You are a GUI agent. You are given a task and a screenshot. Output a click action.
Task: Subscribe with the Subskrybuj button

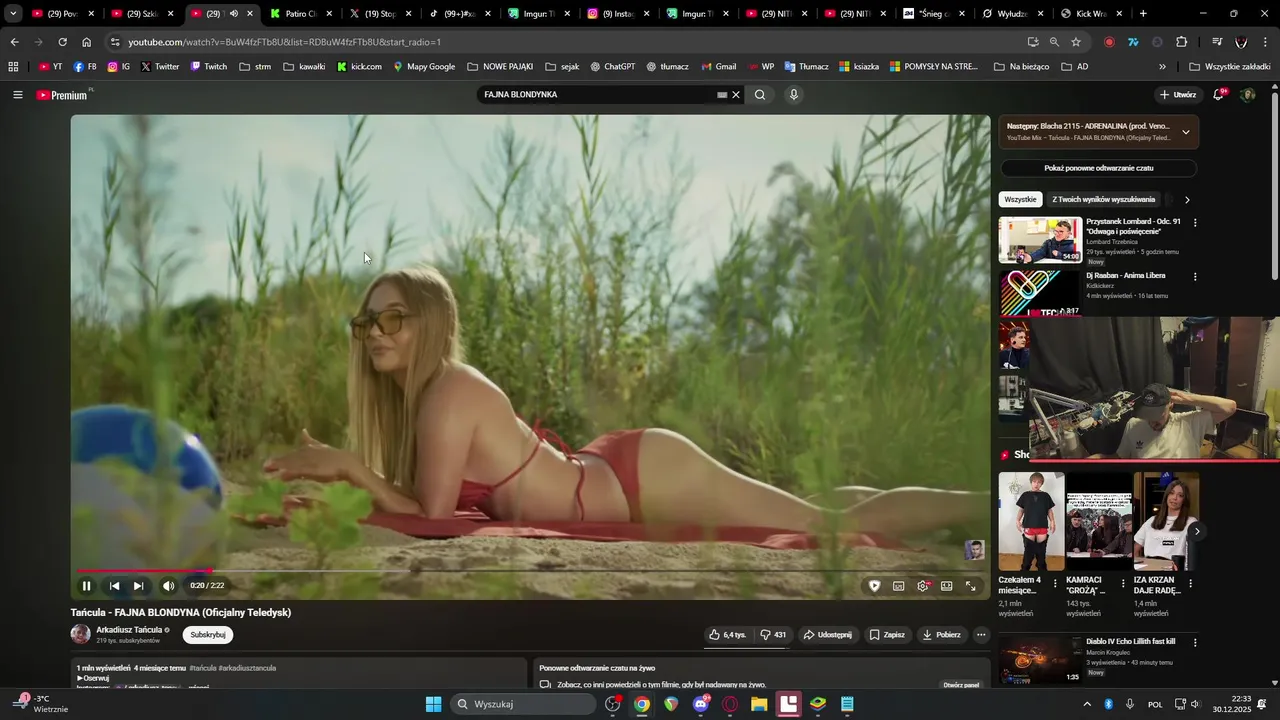click(x=208, y=635)
